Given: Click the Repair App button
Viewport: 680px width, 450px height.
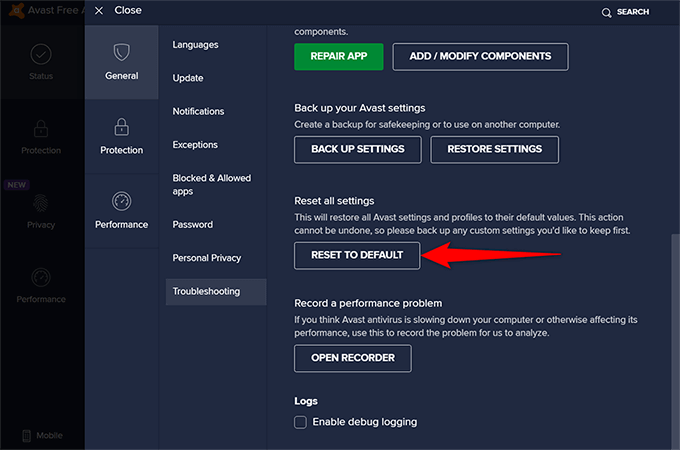Looking at the screenshot, I should pos(338,56).
